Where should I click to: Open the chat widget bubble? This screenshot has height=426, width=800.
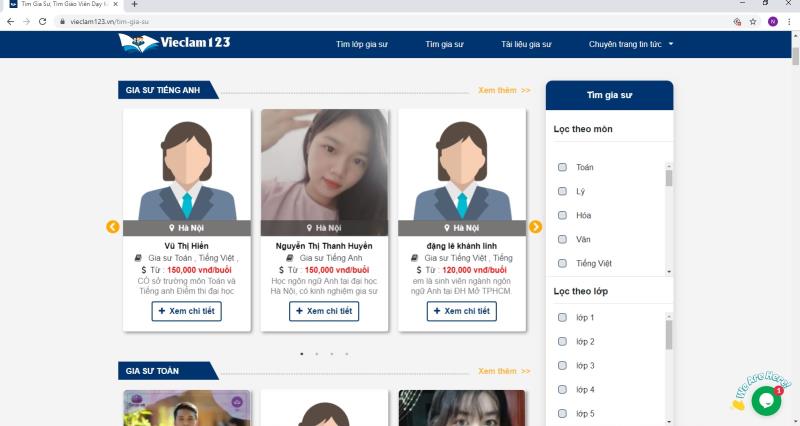point(766,400)
